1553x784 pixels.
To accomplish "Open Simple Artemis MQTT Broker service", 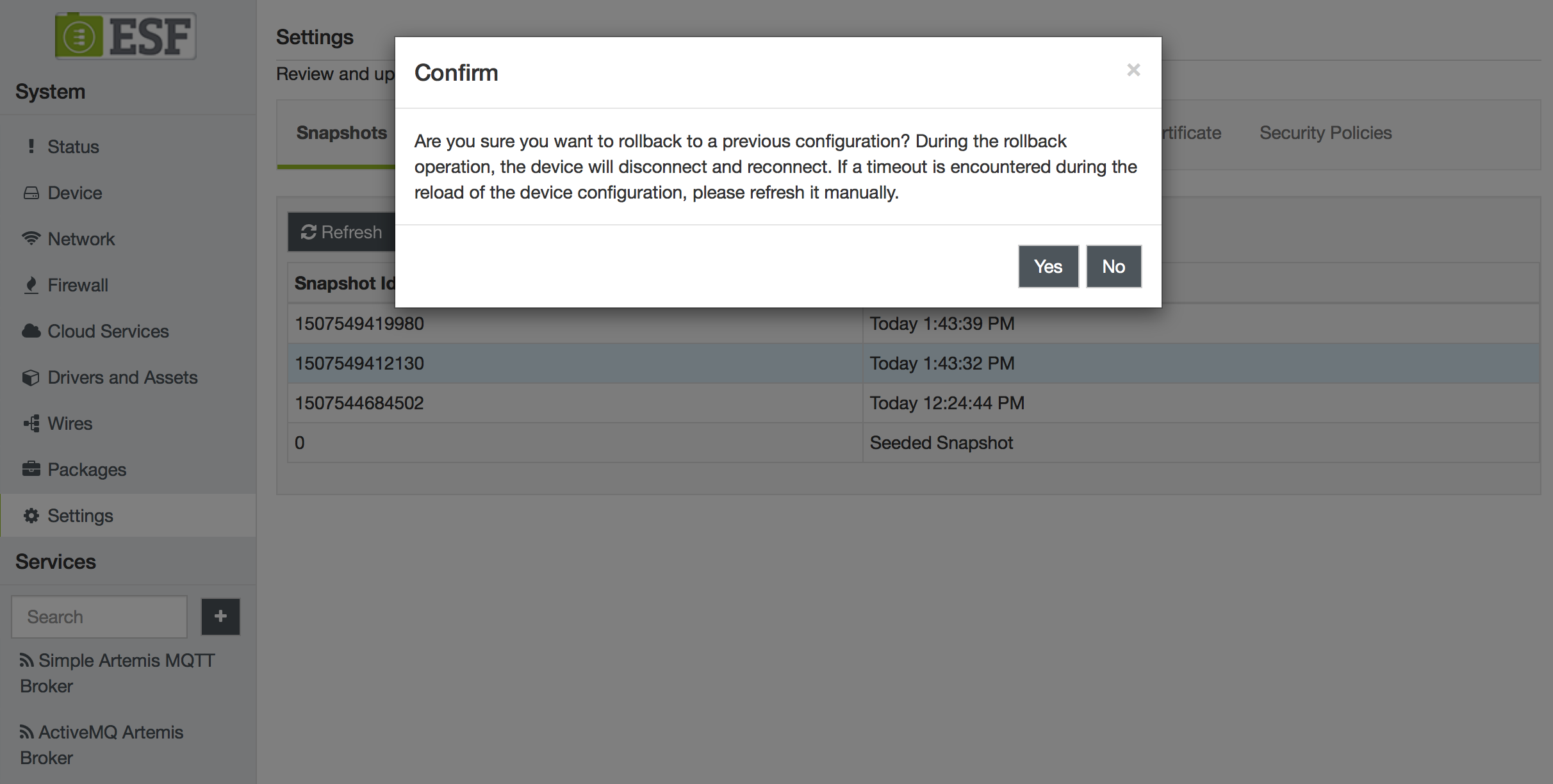I will click(118, 673).
